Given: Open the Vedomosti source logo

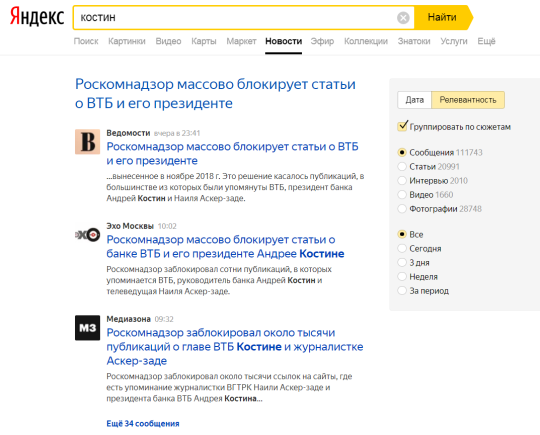Looking at the screenshot, I should point(87,142).
